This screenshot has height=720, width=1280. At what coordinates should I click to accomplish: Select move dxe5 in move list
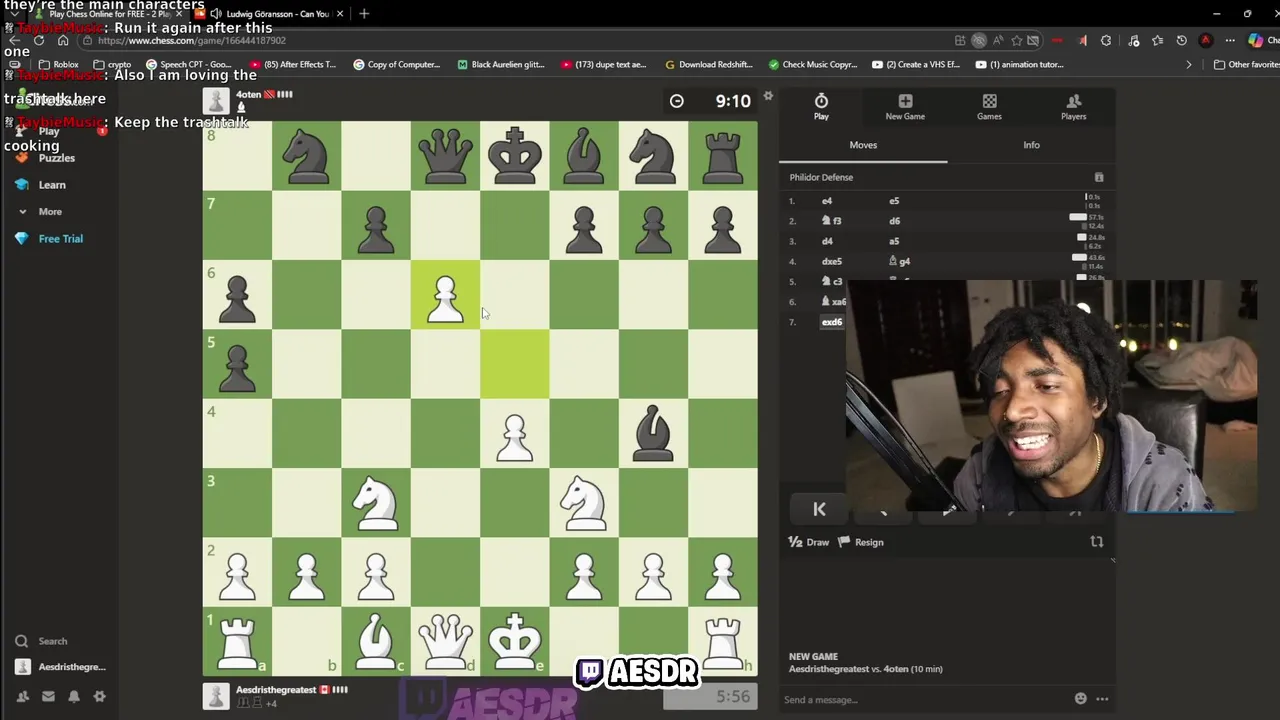click(x=832, y=261)
